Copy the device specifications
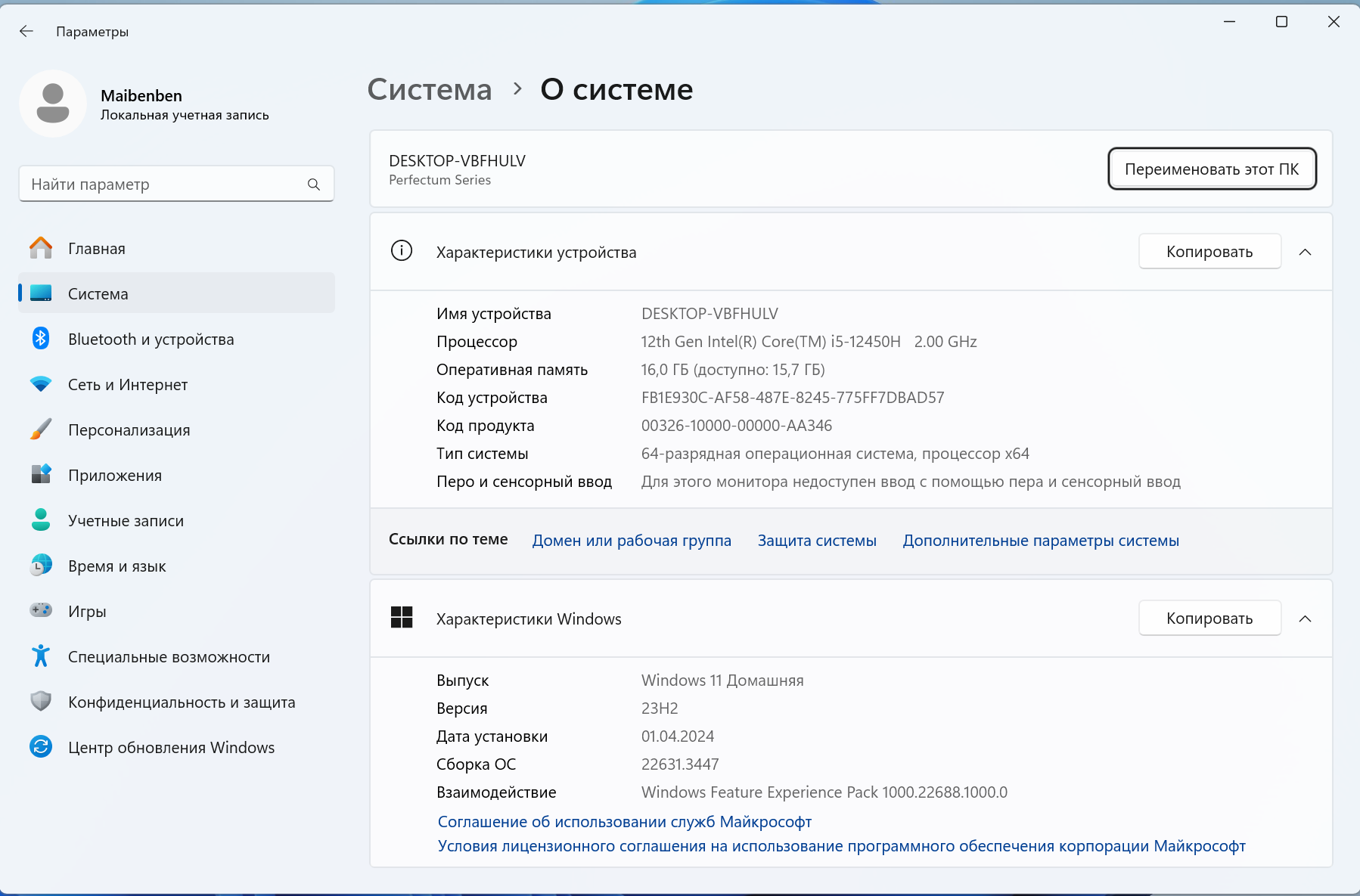The height and width of the screenshot is (896, 1360). pyautogui.click(x=1209, y=251)
